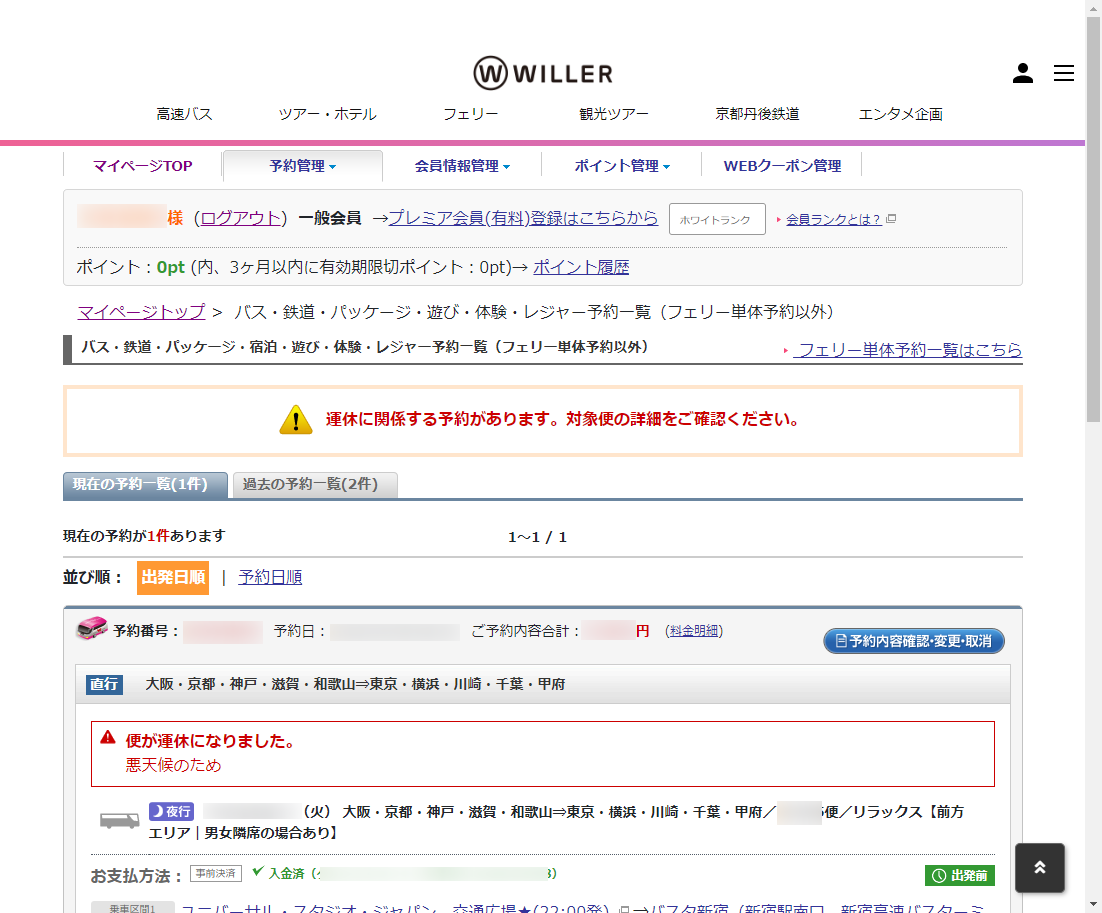This screenshot has width=1102, height=913.
Task: Click the ホワイトランク rank button
Action: (x=717, y=219)
